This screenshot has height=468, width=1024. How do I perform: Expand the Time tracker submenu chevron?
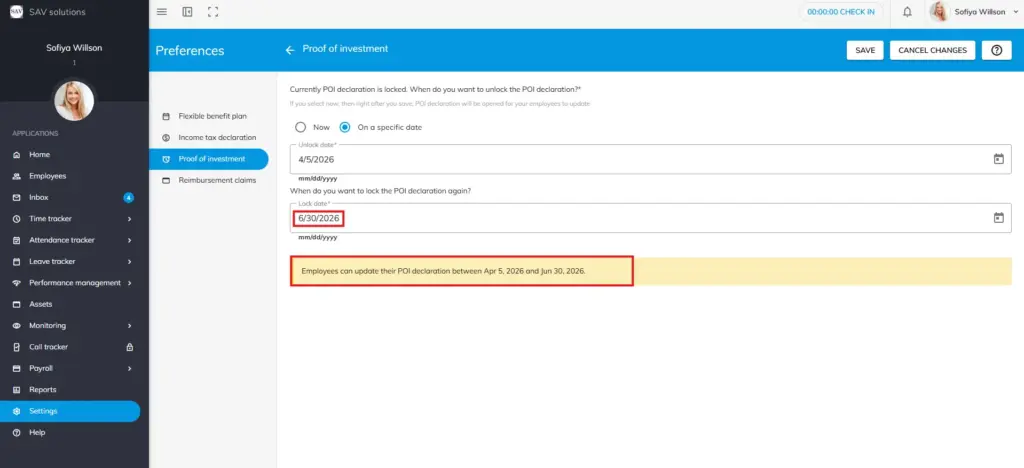129,219
